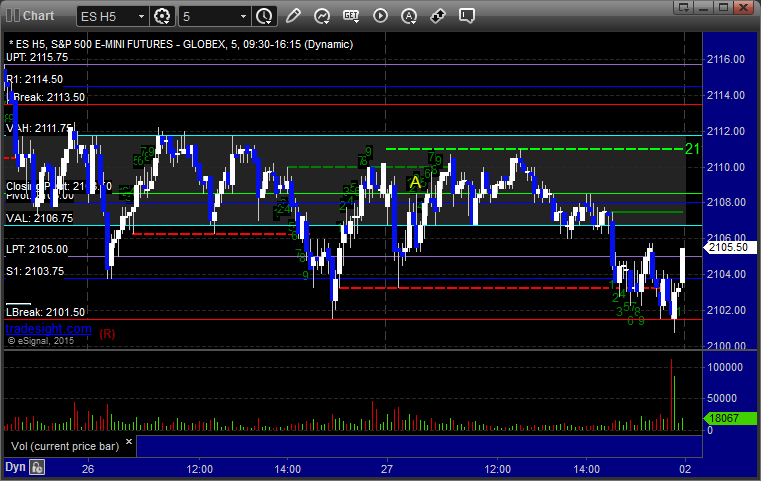The image size is (761, 481).
Task: Click the 27 date label on time axis
Action: (x=387, y=469)
